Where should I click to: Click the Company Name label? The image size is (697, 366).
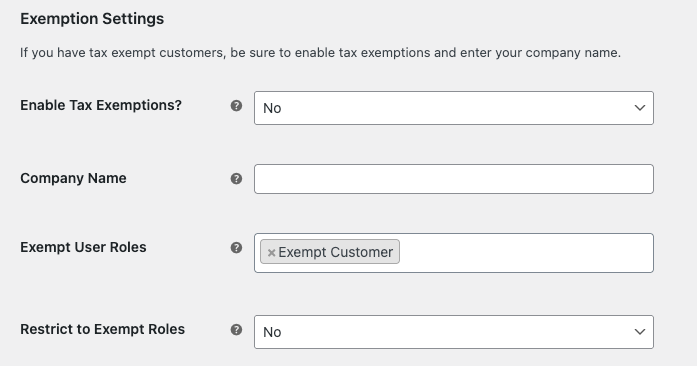coord(73,178)
